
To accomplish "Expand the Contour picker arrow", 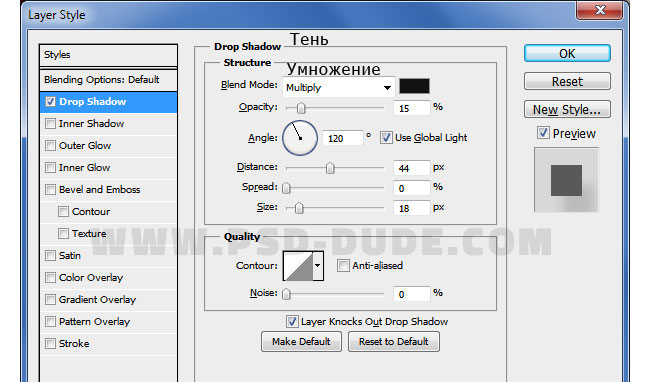I will (x=318, y=266).
